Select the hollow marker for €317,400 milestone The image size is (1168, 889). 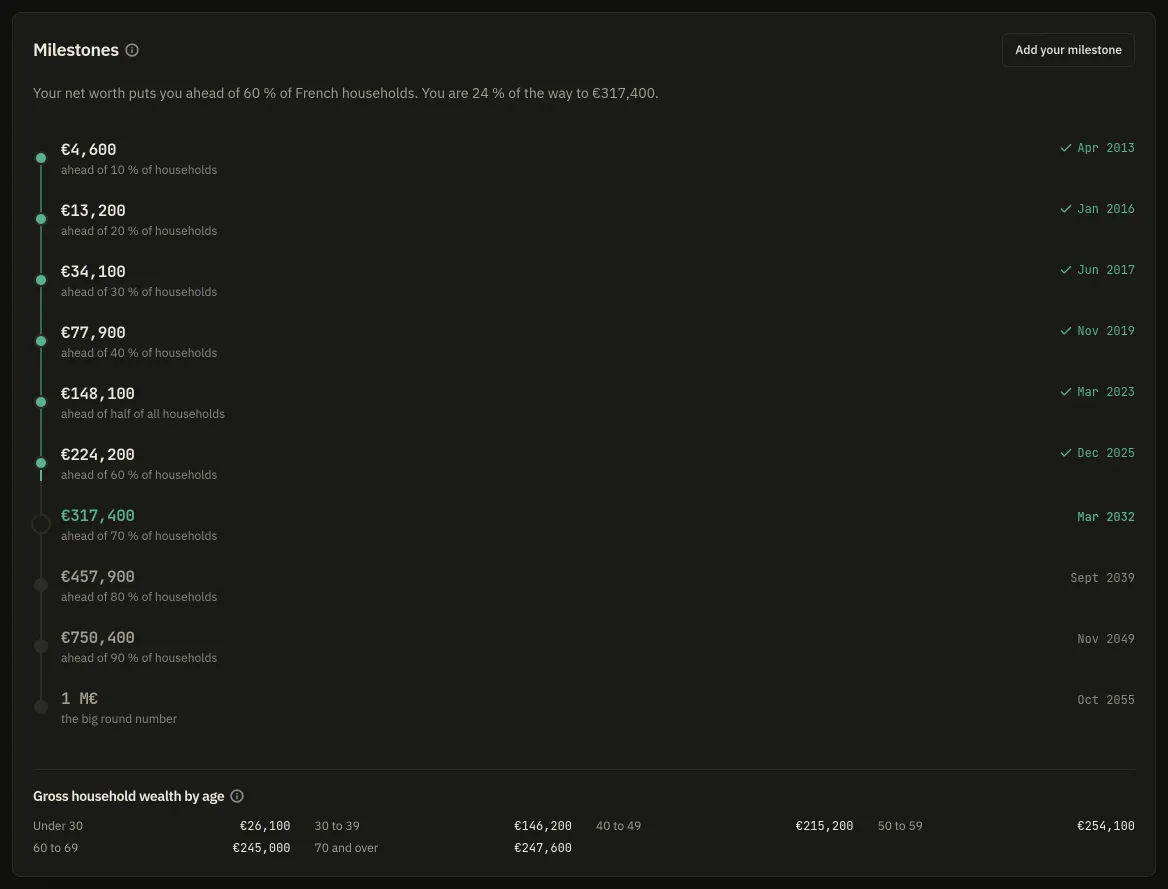(41, 525)
